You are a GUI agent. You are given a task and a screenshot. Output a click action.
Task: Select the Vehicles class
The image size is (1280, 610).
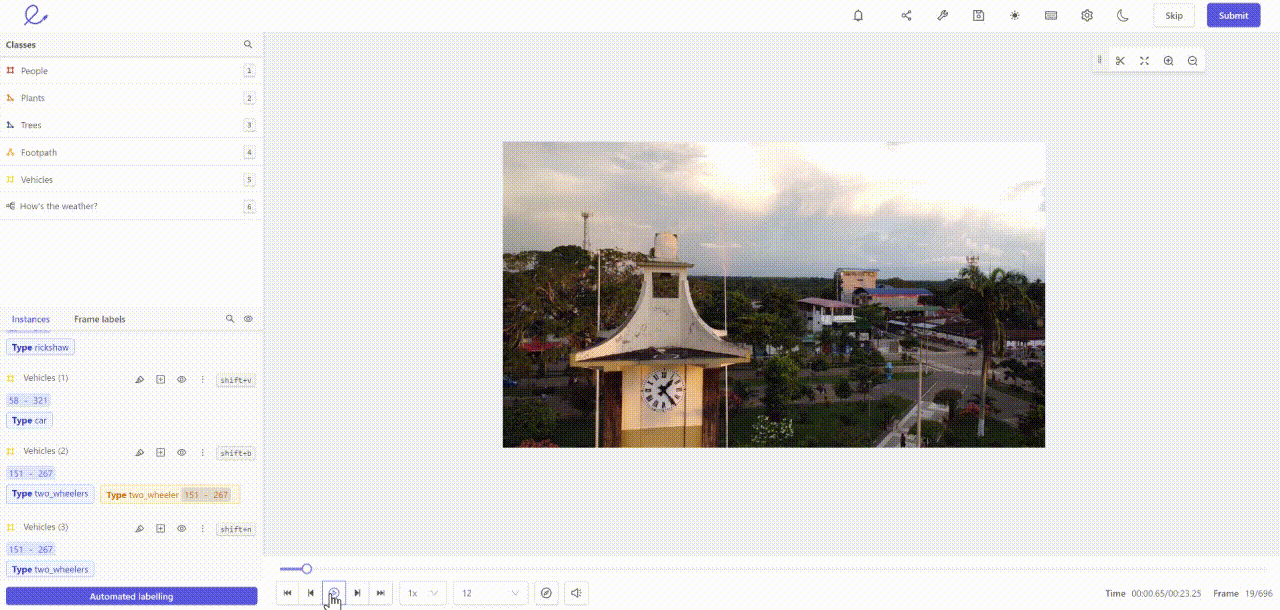click(x=131, y=179)
